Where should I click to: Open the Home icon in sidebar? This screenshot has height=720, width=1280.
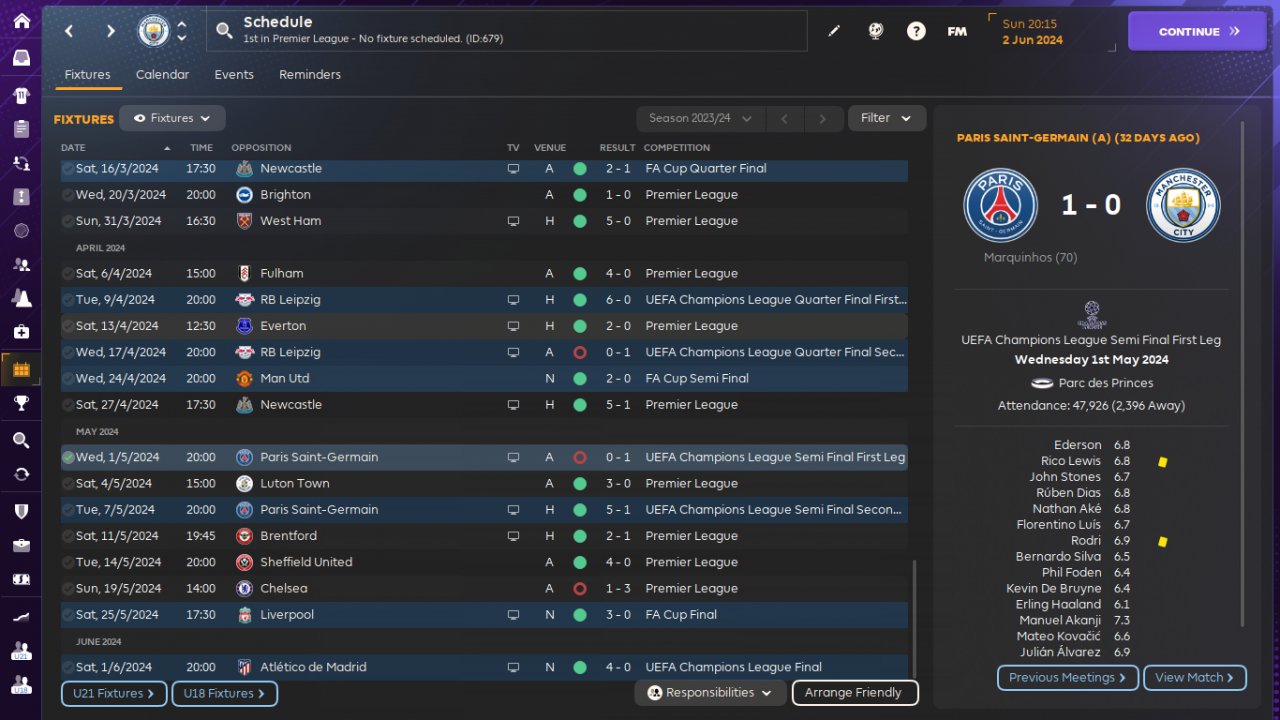coord(21,21)
